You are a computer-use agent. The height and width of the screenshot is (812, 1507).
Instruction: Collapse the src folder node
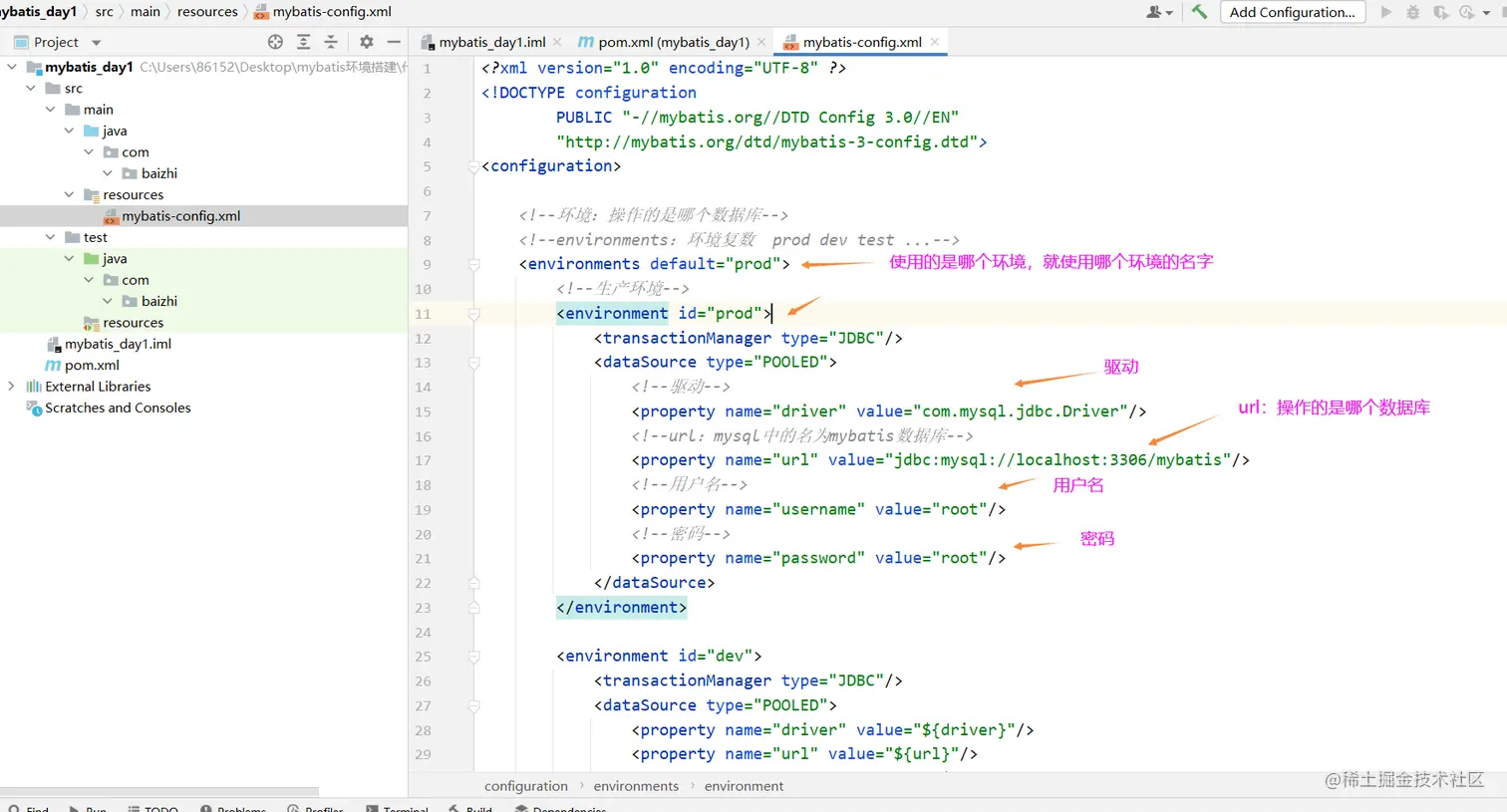tap(31, 88)
